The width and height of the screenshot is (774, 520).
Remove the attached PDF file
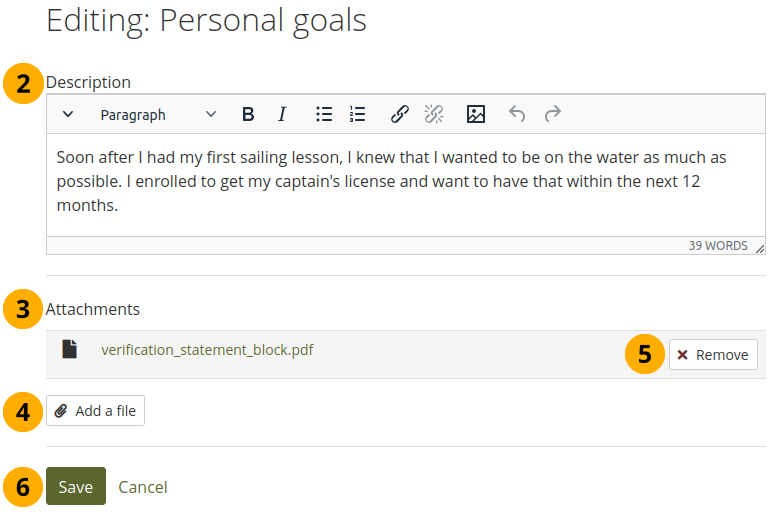click(713, 355)
